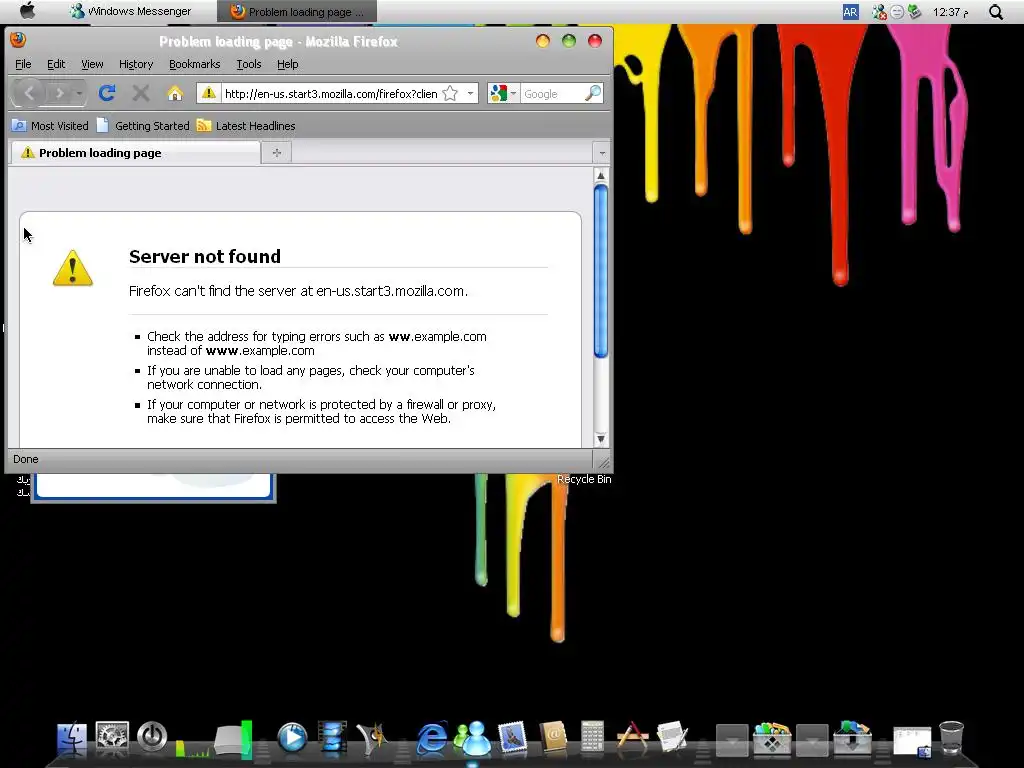This screenshot has width=1024, height=768.
Task: Click the Firefox logo in title bar
Action: coord(18,40)
